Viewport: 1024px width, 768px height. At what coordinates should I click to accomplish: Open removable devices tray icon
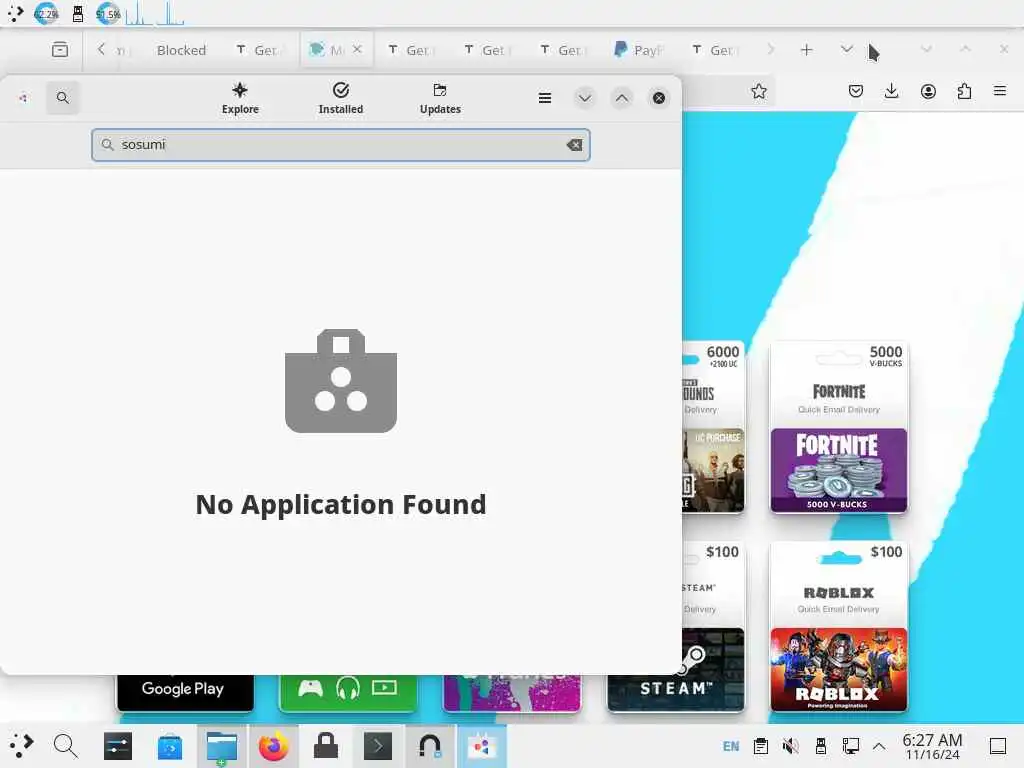point(821,746)
